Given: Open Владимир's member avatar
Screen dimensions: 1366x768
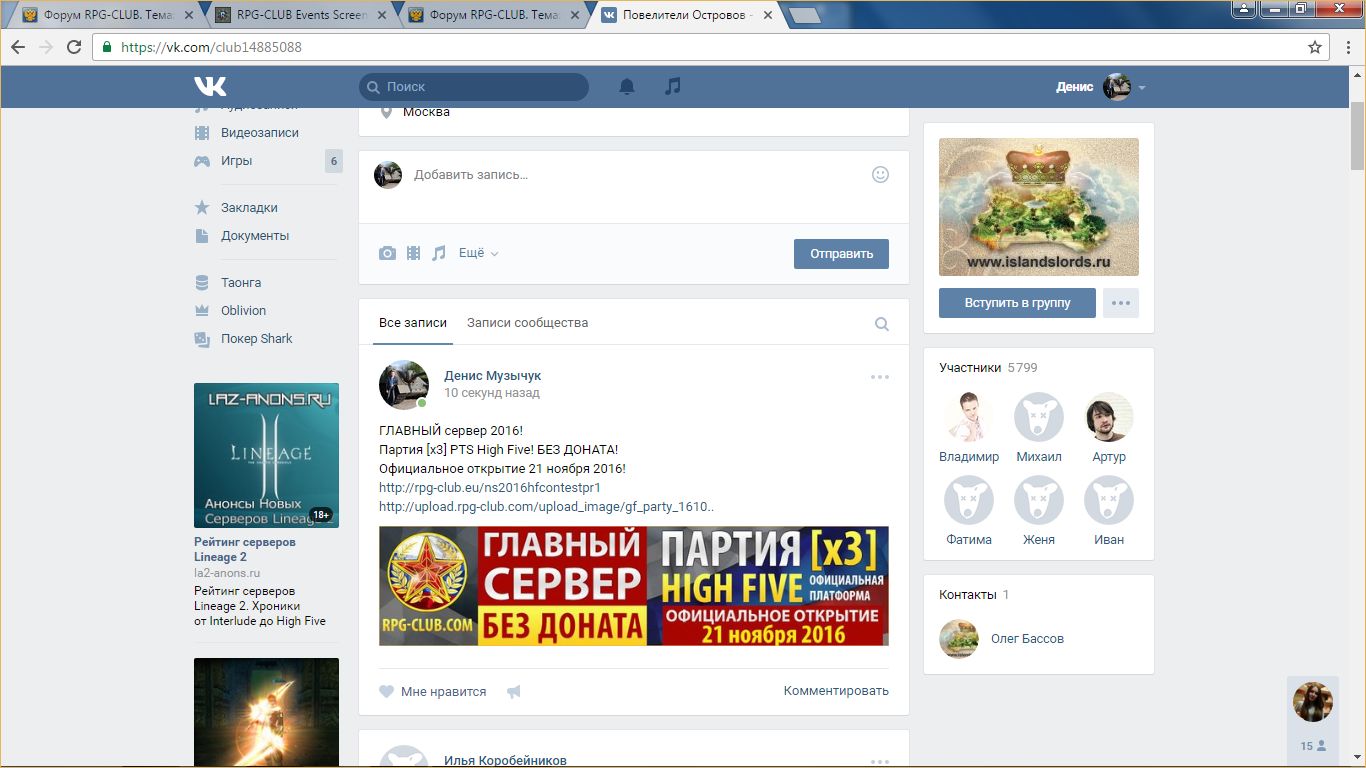Looking at the screenshot, I should (x=969, y=417).
